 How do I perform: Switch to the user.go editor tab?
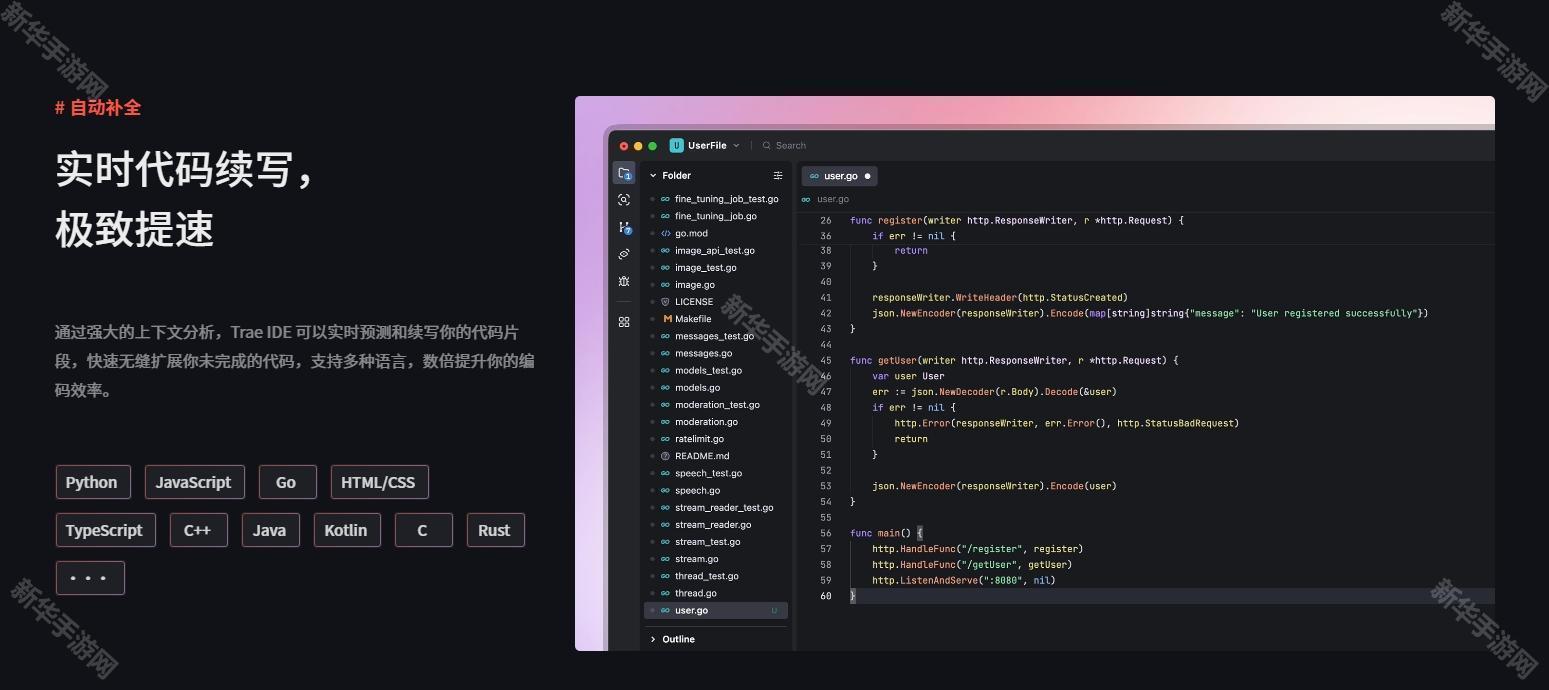click(839, 176)
